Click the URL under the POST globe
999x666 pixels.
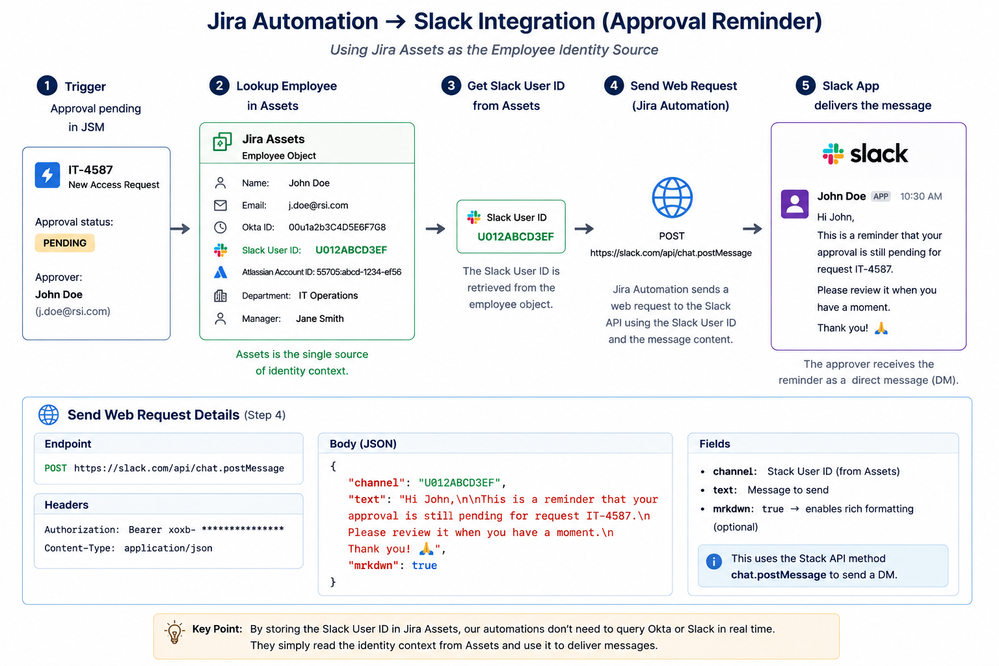(671, 253)
